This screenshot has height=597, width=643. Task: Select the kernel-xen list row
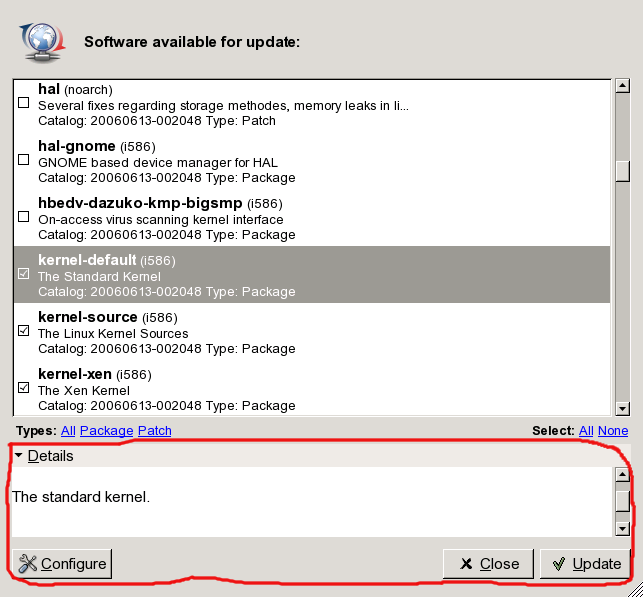point(300,389)
